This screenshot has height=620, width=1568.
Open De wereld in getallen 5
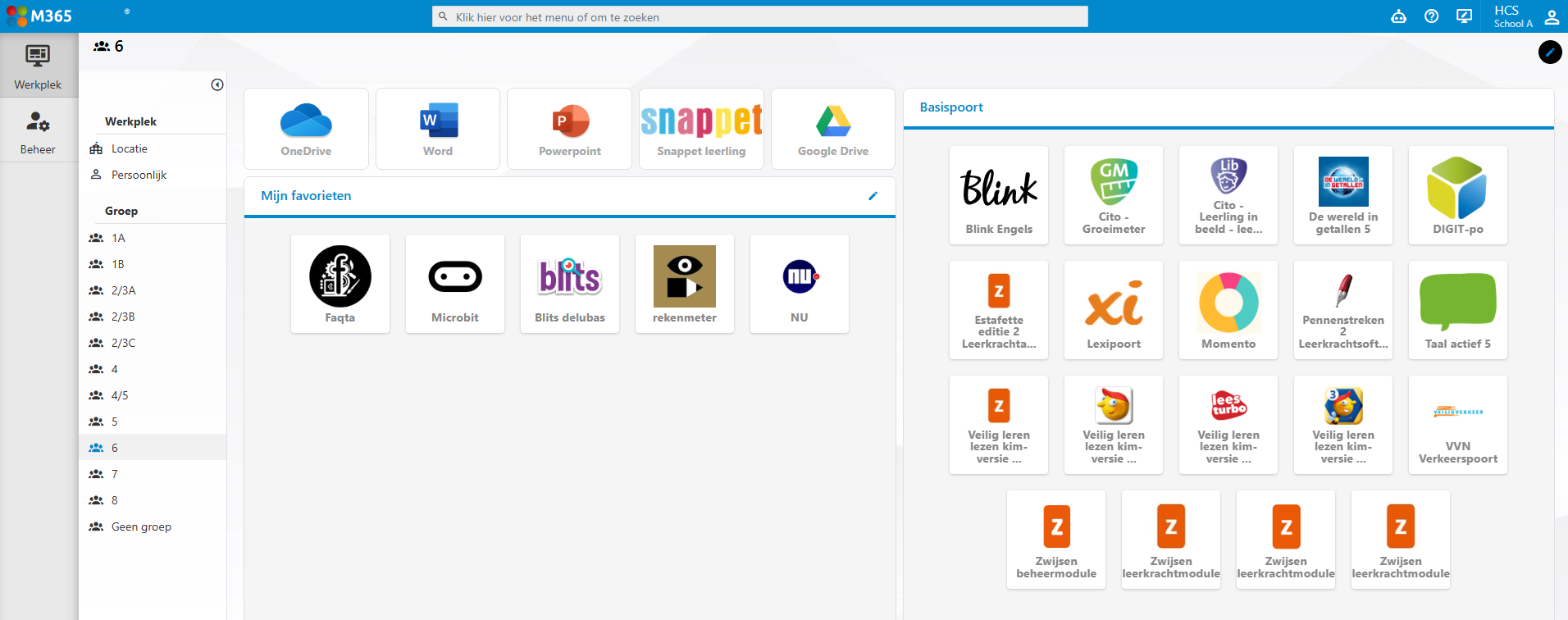pos(1343,195)
